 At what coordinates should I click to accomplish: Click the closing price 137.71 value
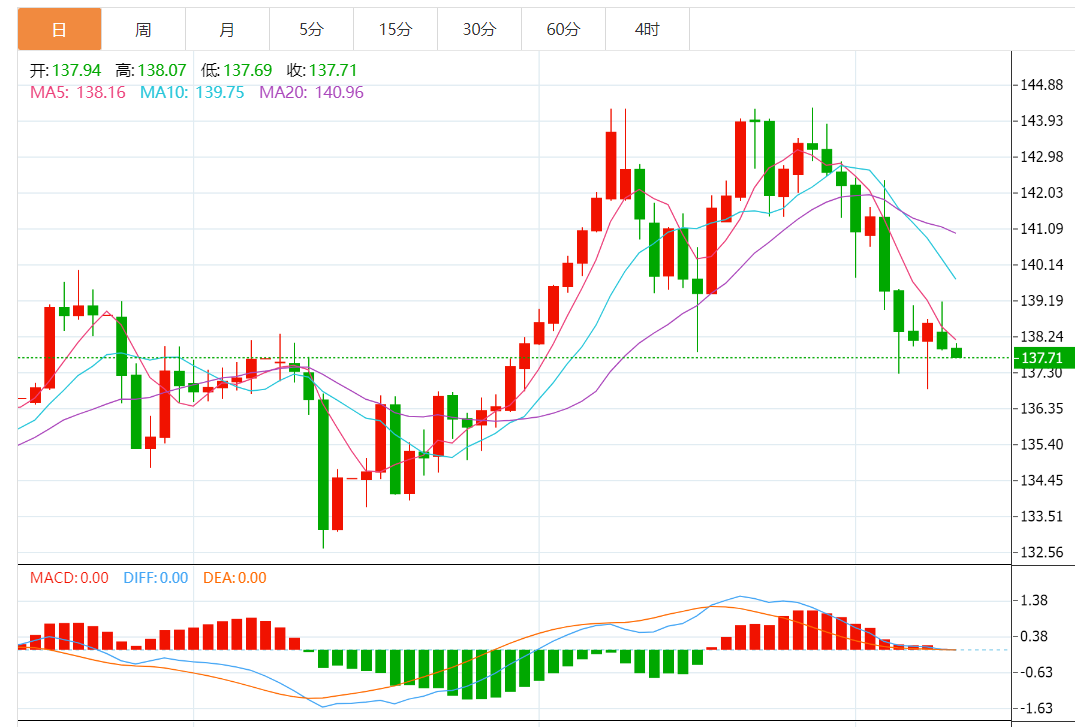click(x=333, y=70)
